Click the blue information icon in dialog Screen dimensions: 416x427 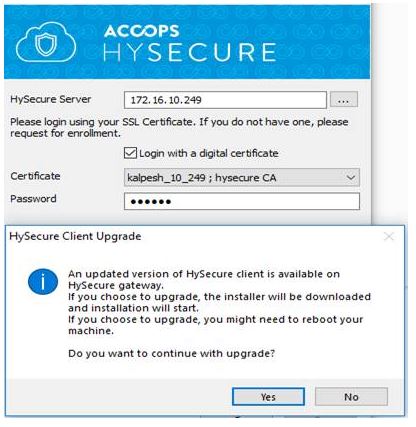click(43, 282)
